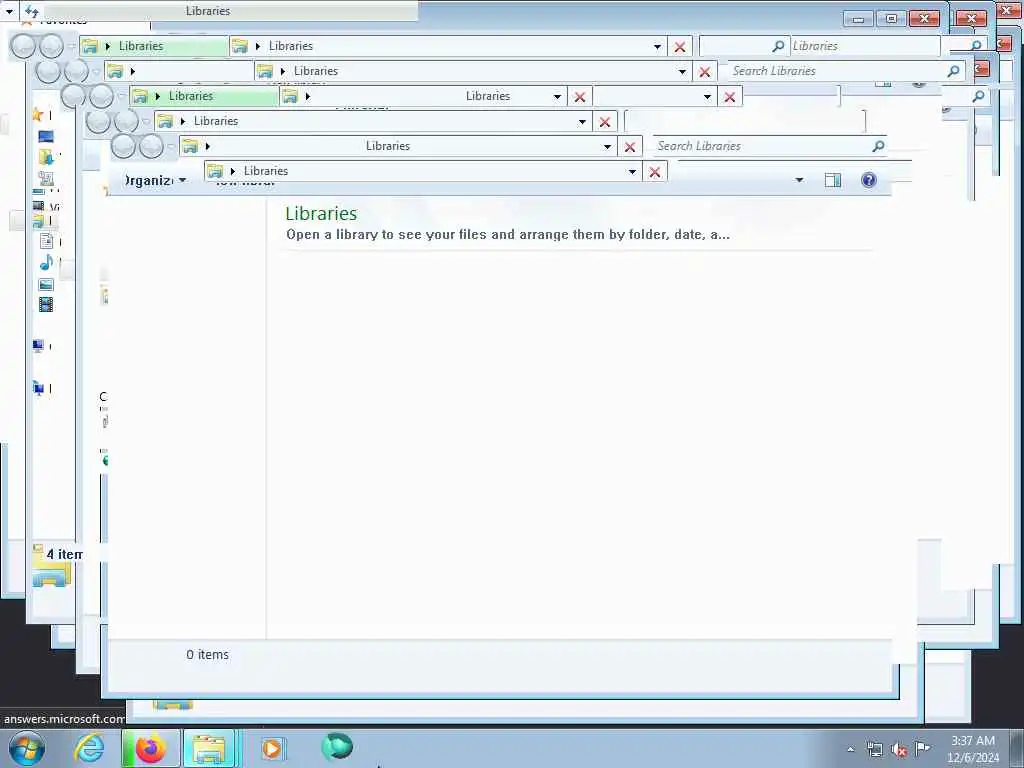Click the Libraries breadcrumb in the lowest address bar

(x=266, y=171)
